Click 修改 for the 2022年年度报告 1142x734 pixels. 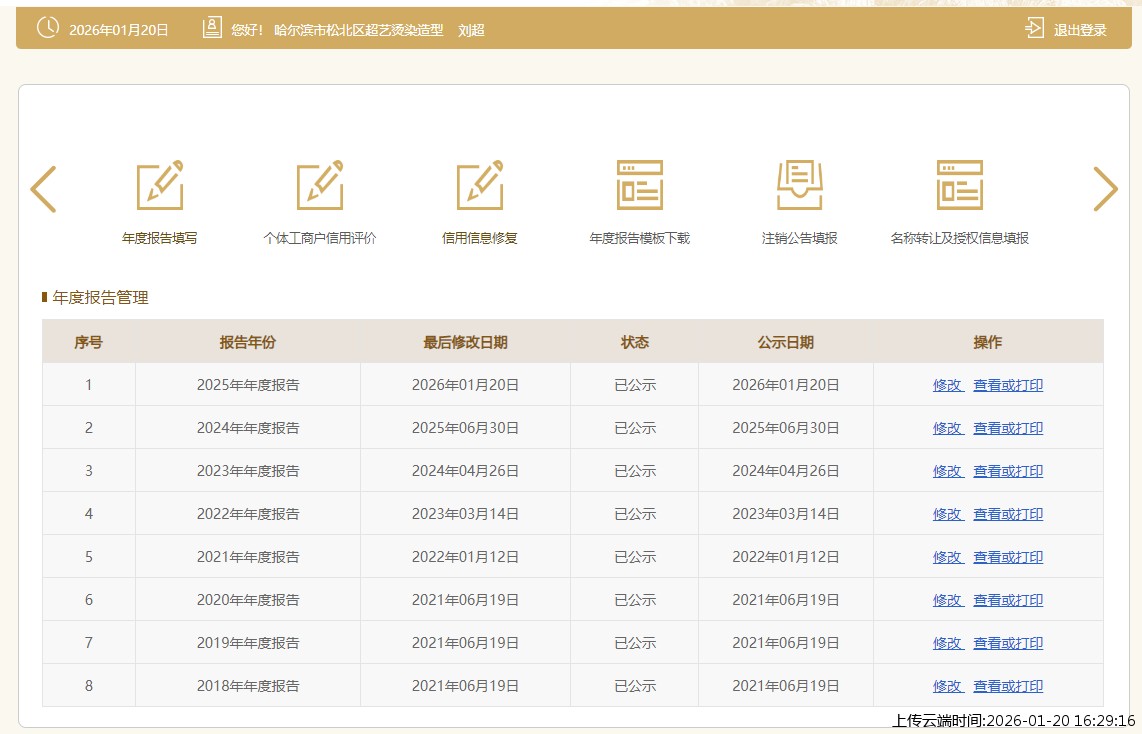(947, 514)
